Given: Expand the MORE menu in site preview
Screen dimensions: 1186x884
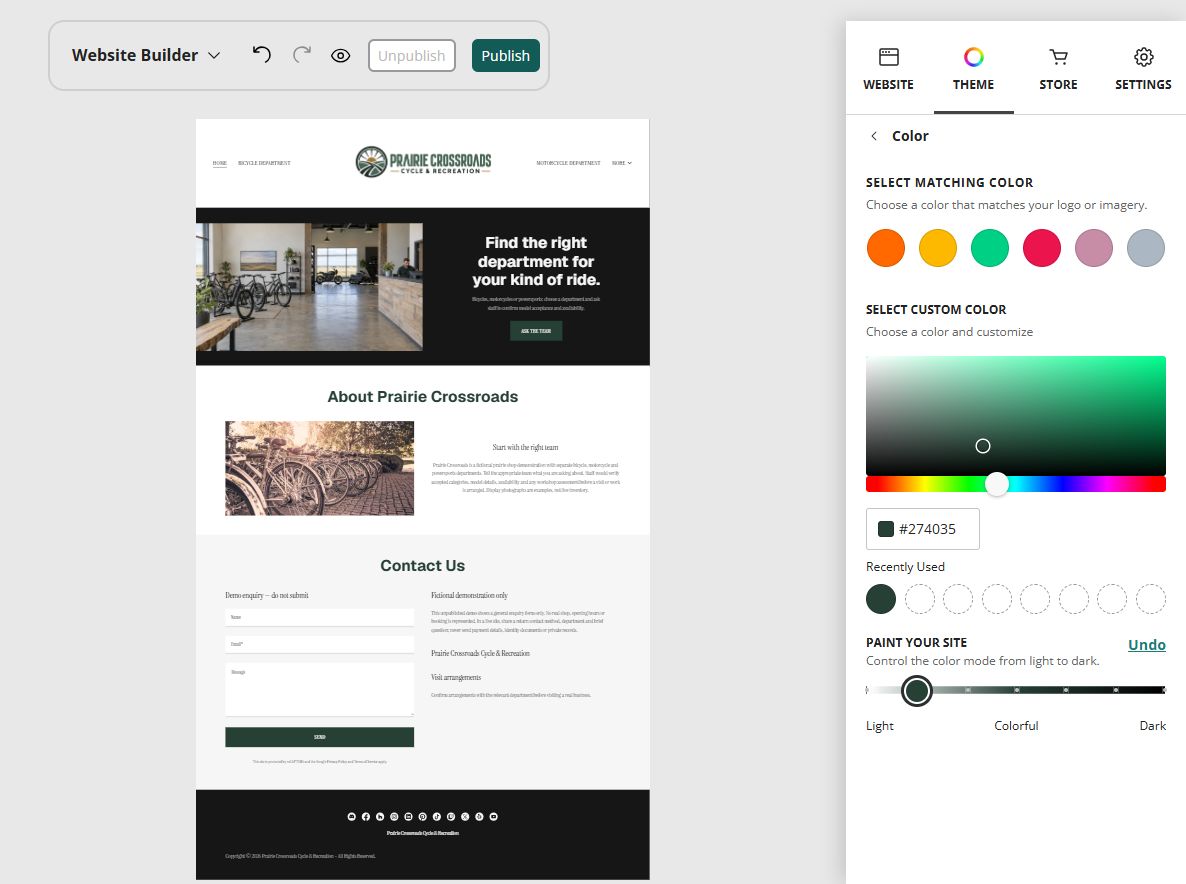Looking at the screenshot, I should (x=622, y=163).
